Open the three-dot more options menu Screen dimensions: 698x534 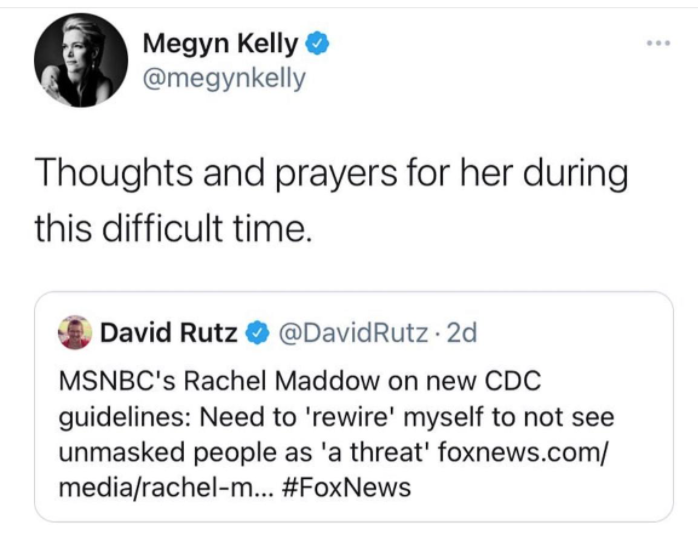[x=658, y=43]
